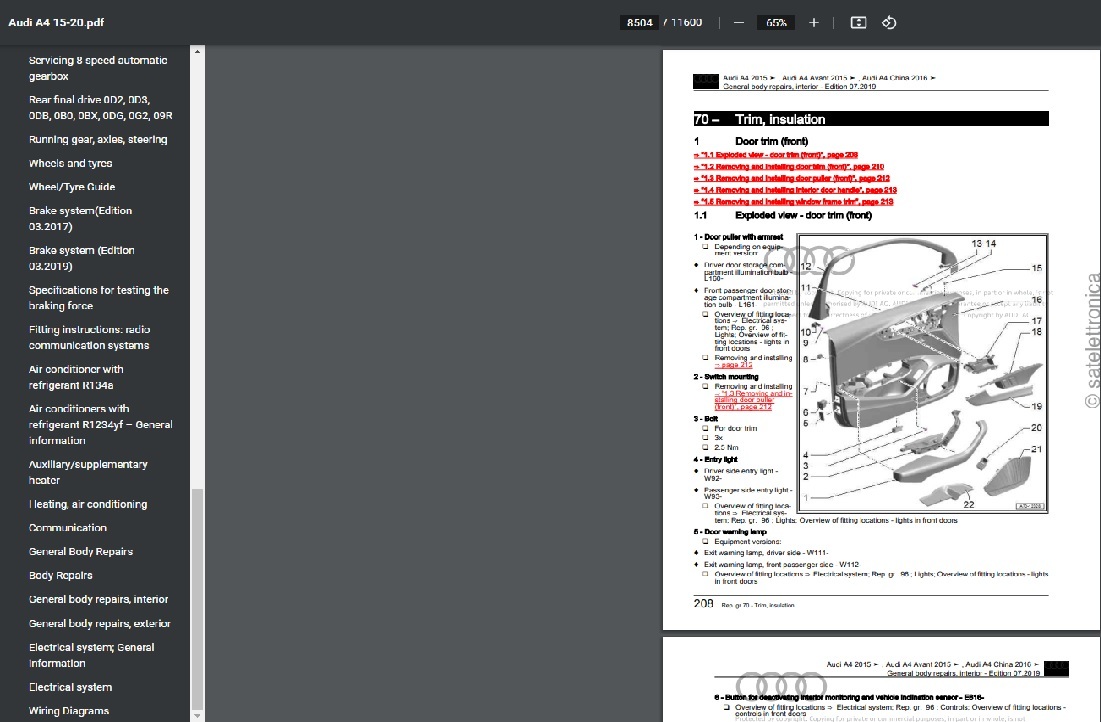The width and height of the screenshot is (1101, 722).
Task: Click the bookmarks sidebar scrollbar thumb
Action: click(197, 599)
